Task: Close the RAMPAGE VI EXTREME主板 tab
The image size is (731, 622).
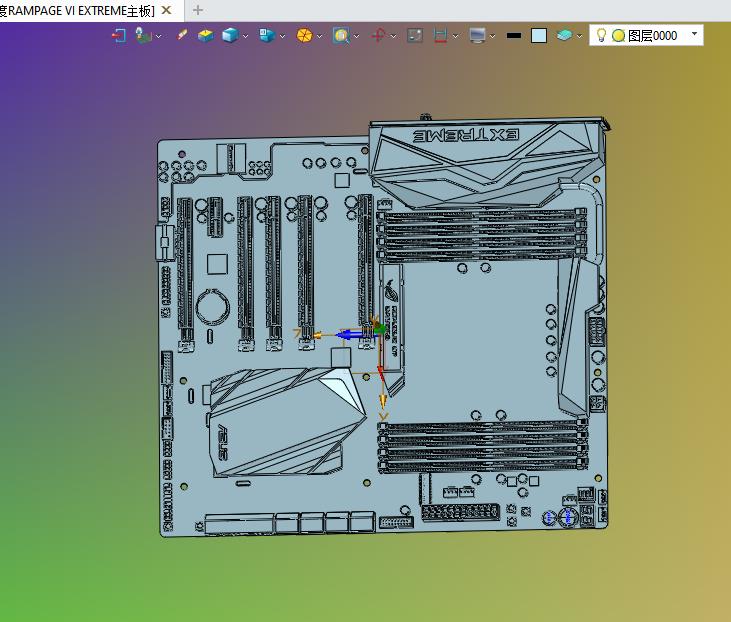Action: [x=166, y=10]
